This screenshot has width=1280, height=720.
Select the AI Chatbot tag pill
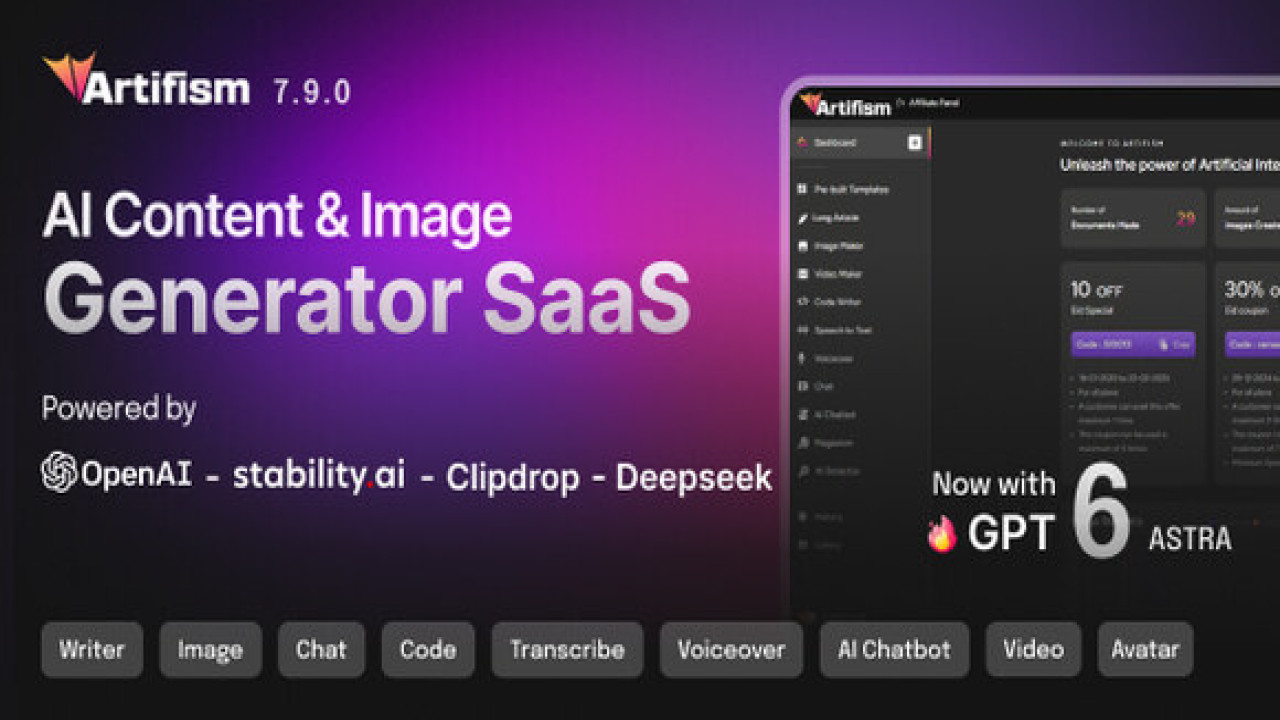click(894, 650)
